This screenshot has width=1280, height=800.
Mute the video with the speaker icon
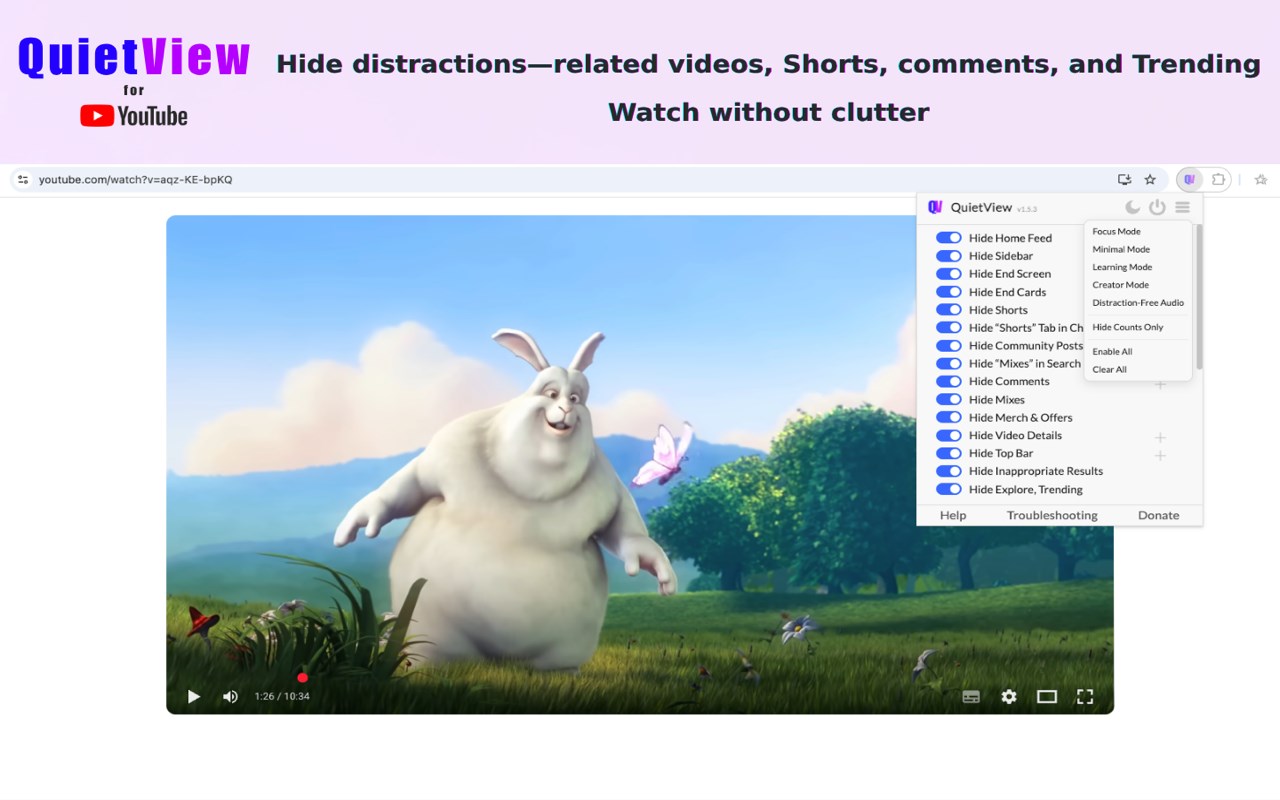click(230, 696)
